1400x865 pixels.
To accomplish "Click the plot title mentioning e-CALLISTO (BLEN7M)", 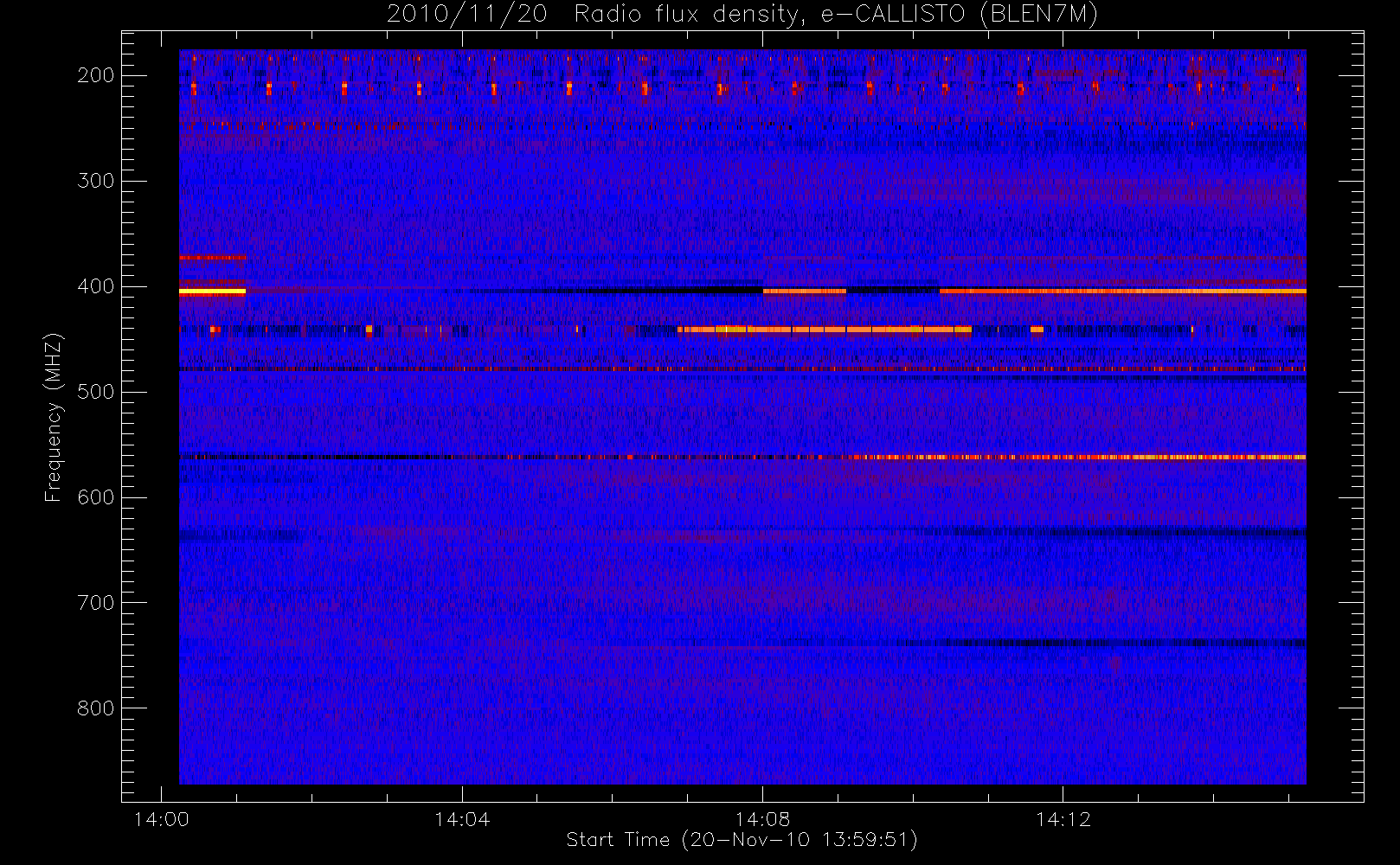I will click(x=742, y=14).
